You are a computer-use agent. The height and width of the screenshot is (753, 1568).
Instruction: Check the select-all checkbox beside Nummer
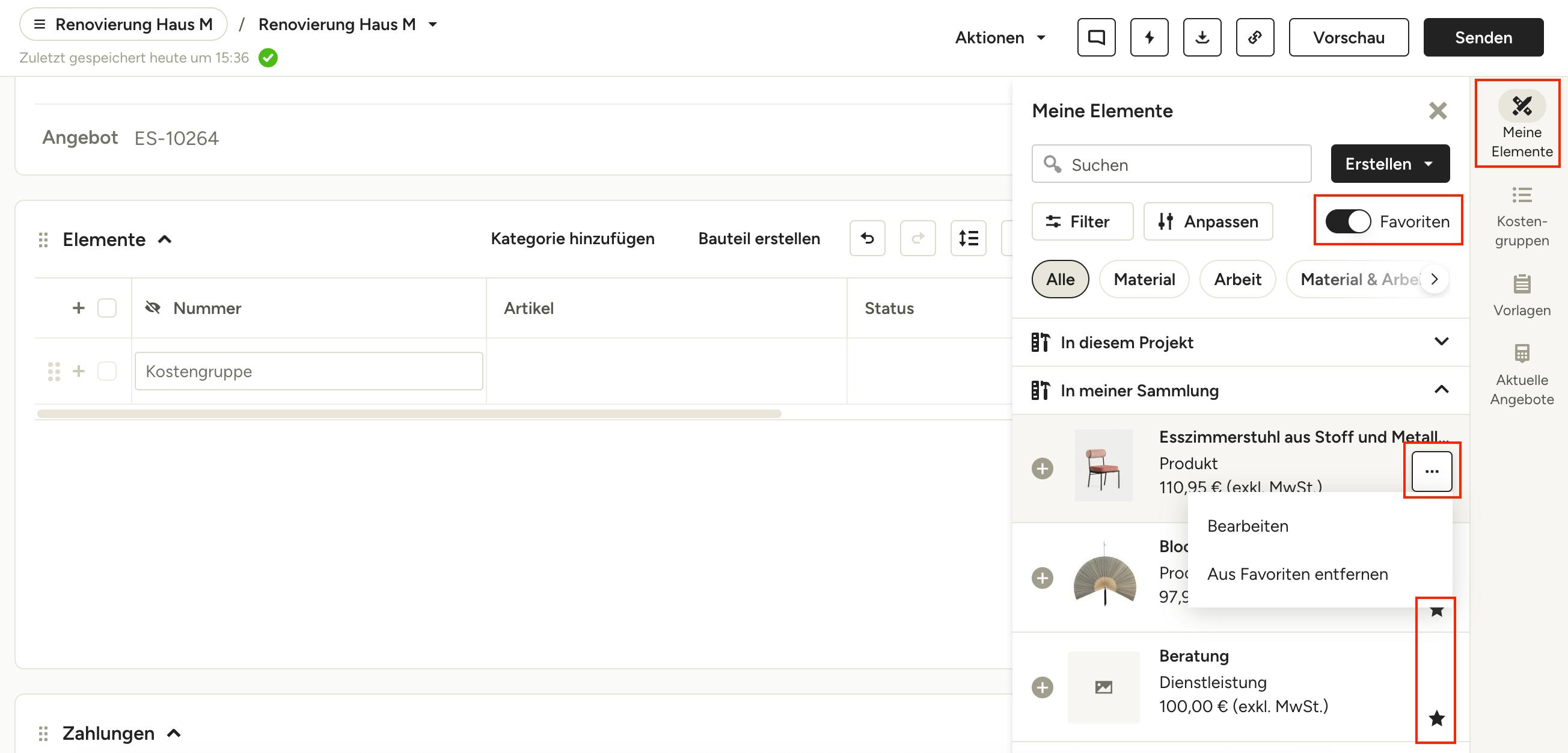tap(107, 308)
